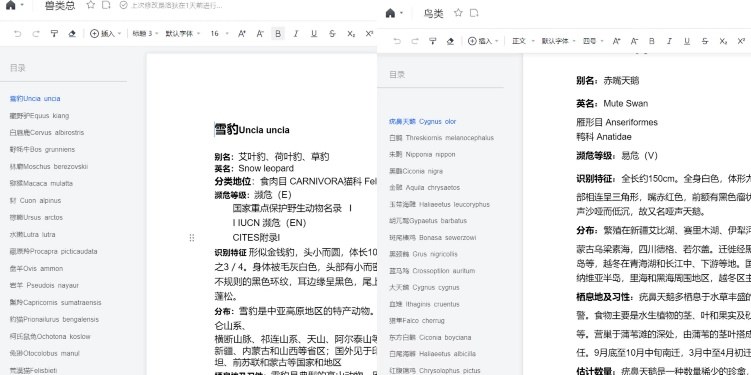Click the Cygnus cygnus outline link
The height and width of the screenshot is (375, 751).
pos(424,287)
